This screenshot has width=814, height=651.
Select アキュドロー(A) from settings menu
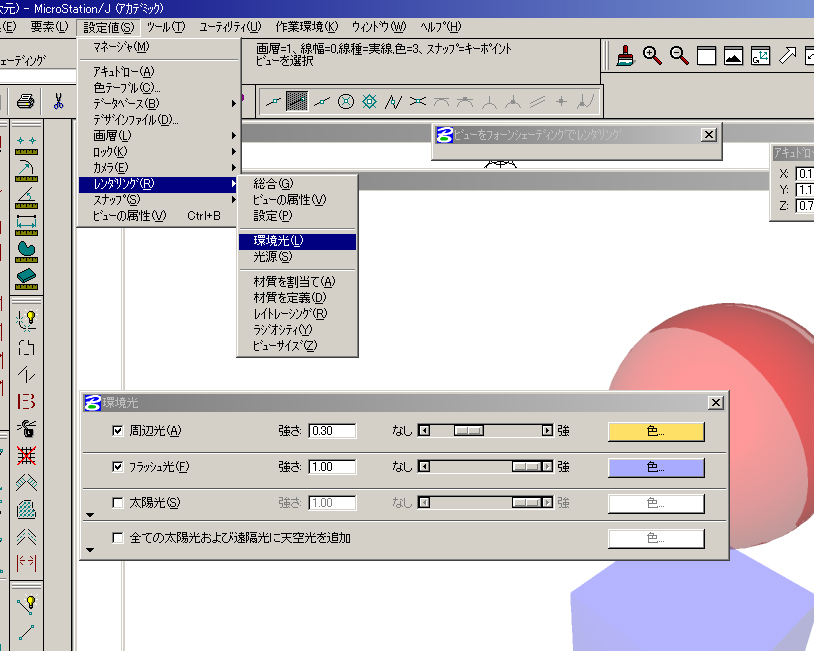click(x=158, y=72)
